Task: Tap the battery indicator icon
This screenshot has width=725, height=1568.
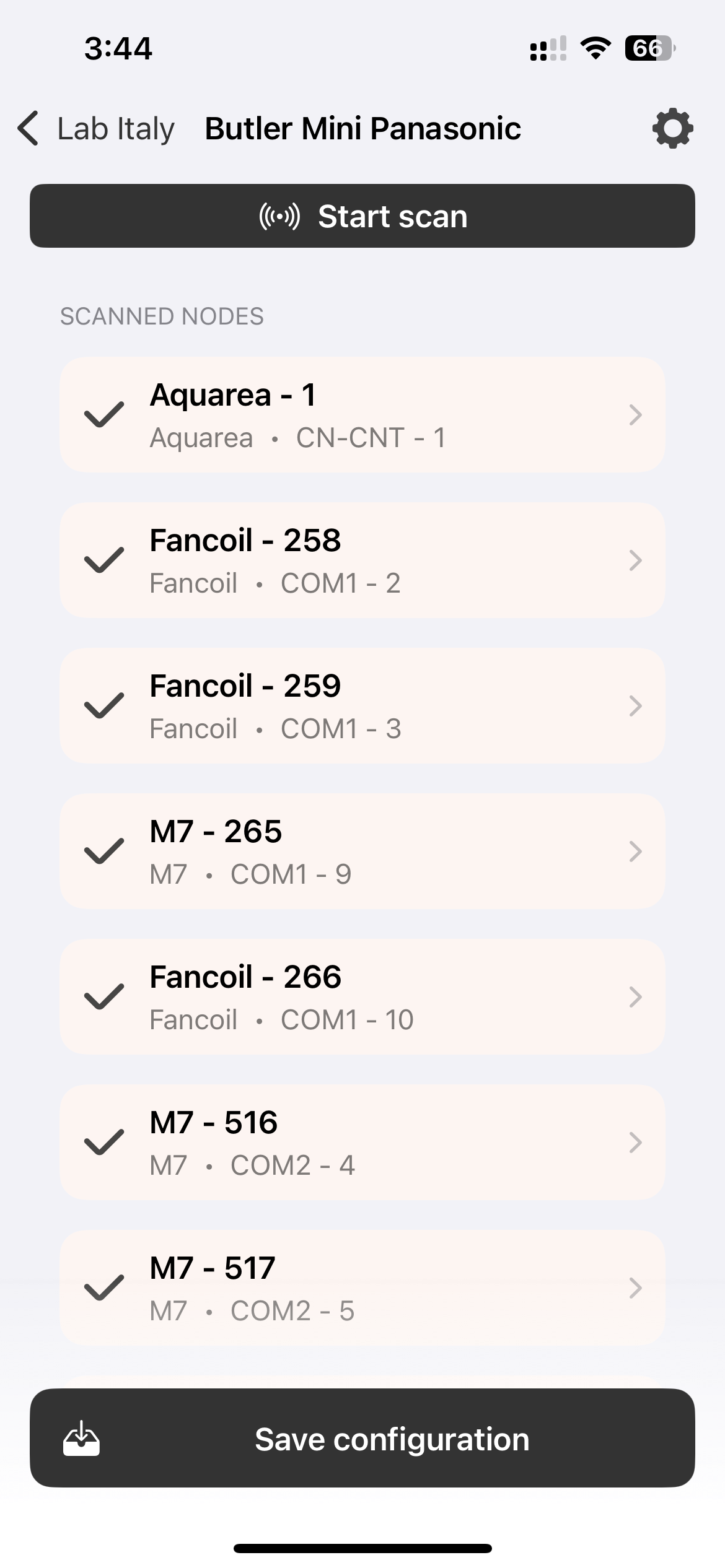Action: coord(649,48)
